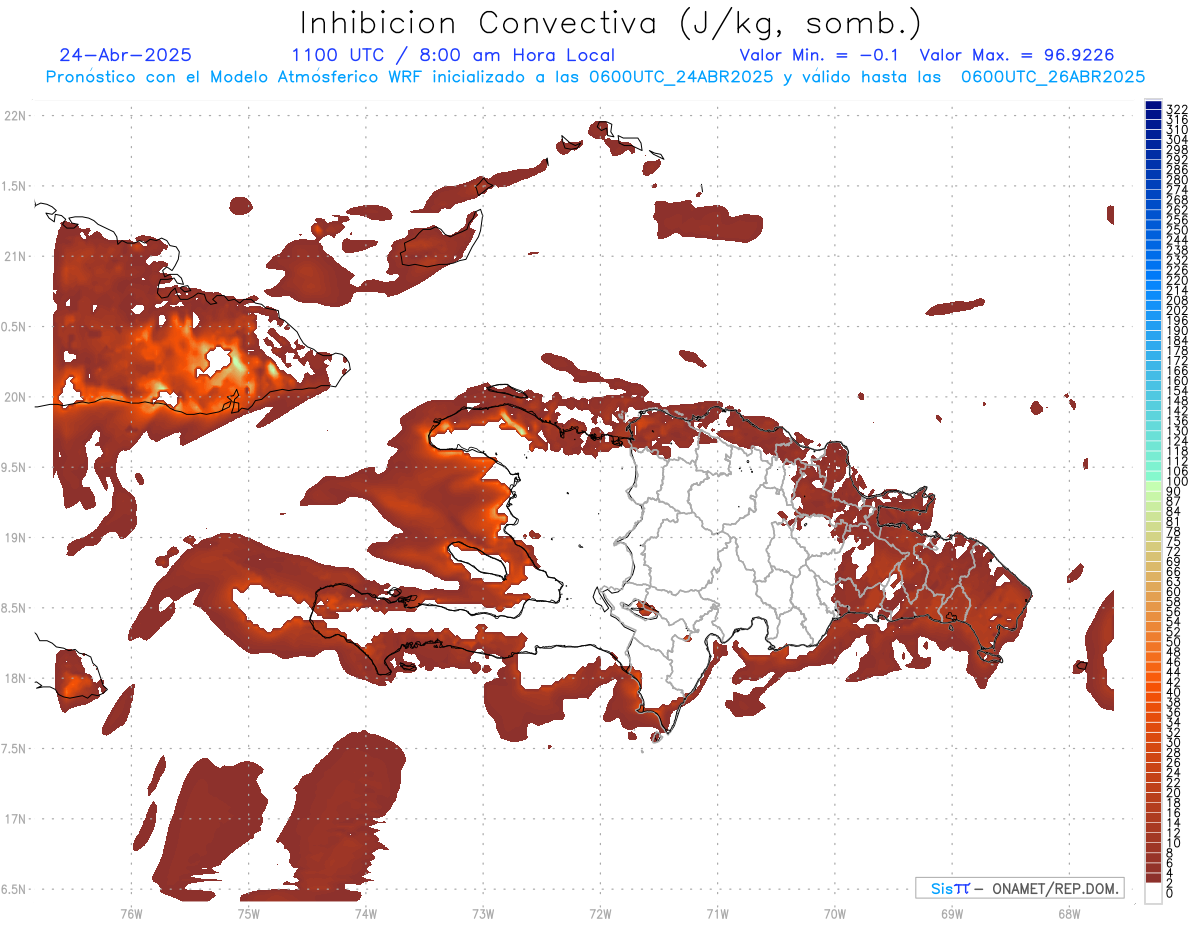Image resolution: width=1200 pixels, height=927 pixels.
Task: Click "1100 UTC / 8:00 am Hora Local" time label
Action: pos(453,55)
